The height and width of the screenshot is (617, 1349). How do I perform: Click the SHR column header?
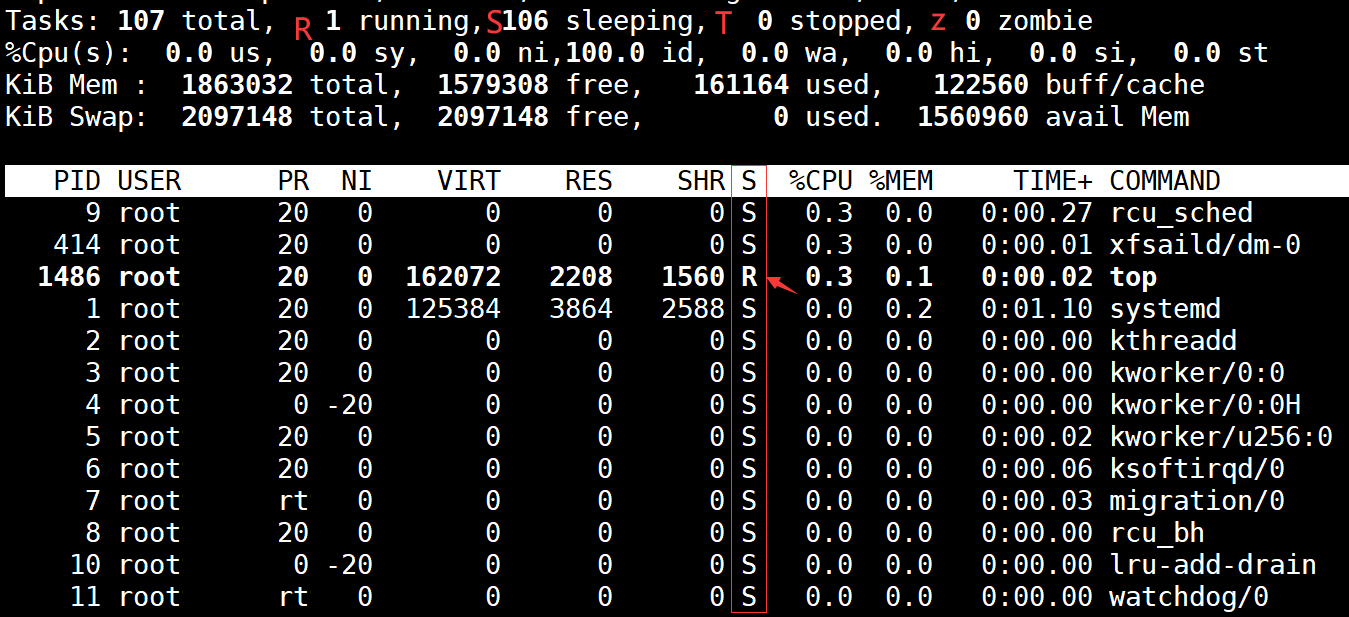click(x=701, y=181)
